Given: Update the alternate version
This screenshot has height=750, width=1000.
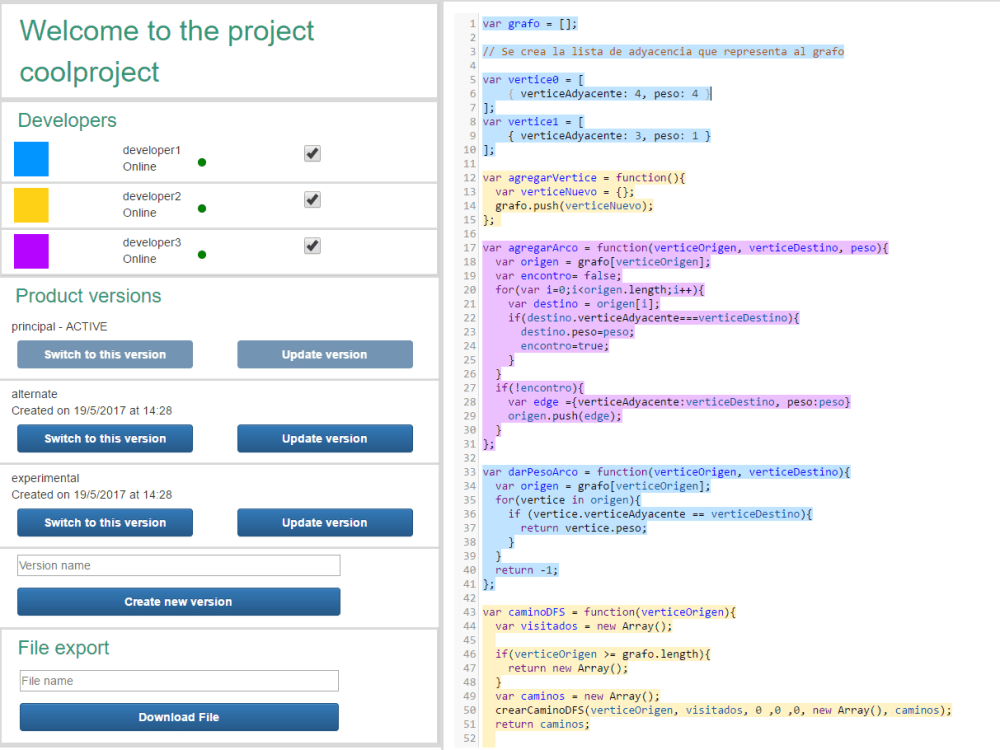Looking at the screenshot, I should [x=325, y=438].
